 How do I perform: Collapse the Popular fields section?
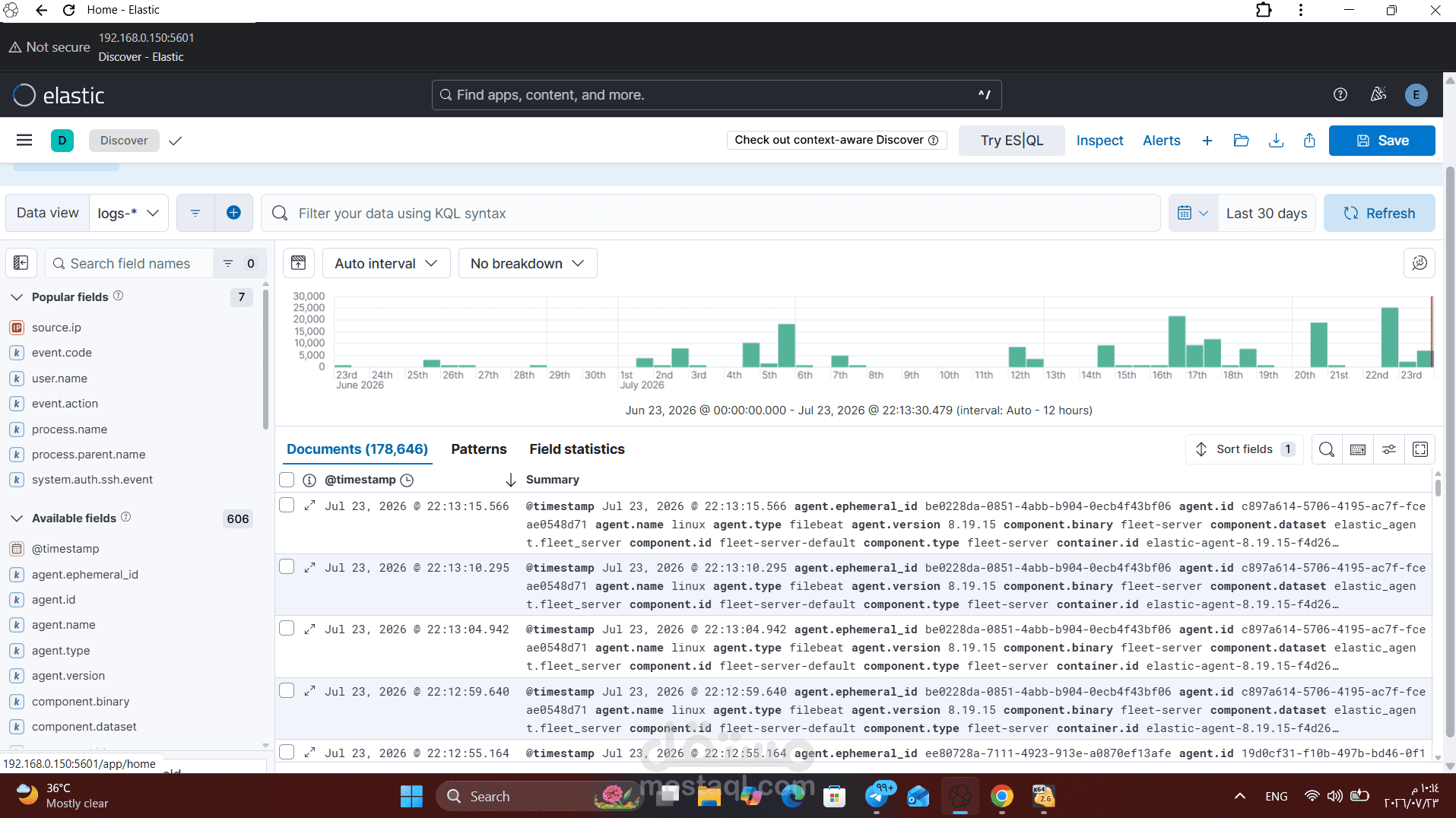point(17,296)
